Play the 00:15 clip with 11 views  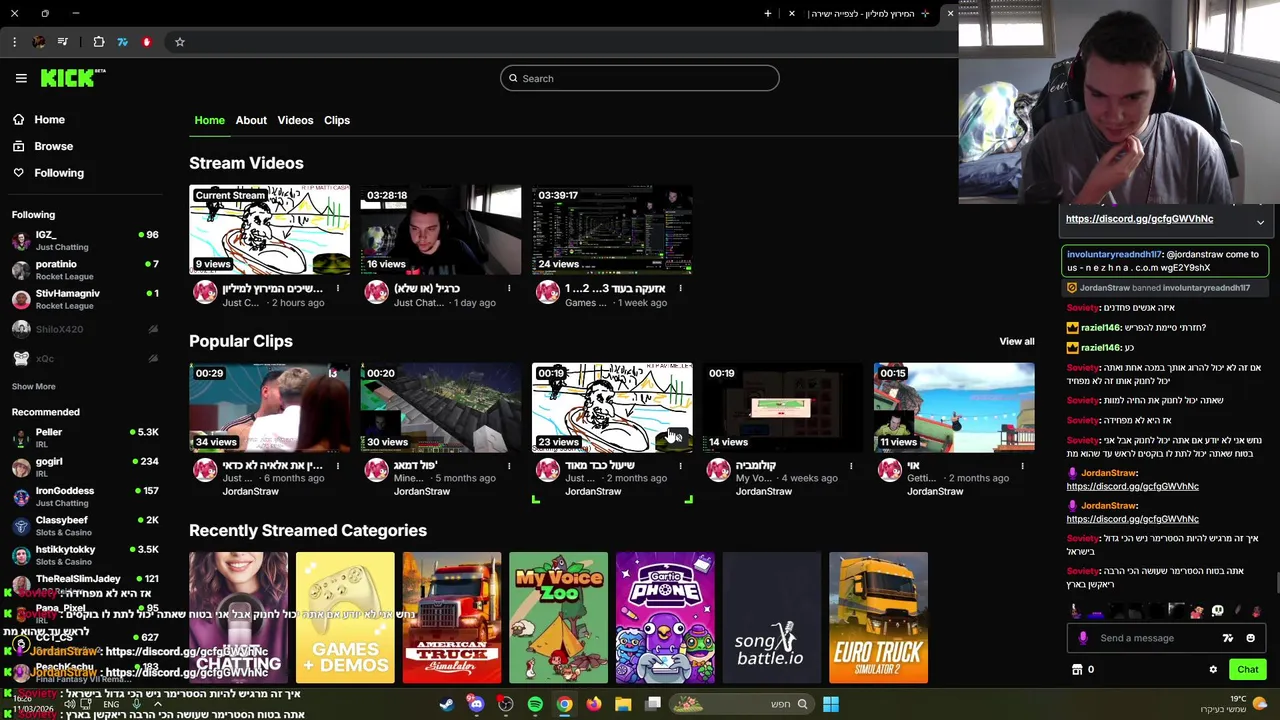coord(954,407)
